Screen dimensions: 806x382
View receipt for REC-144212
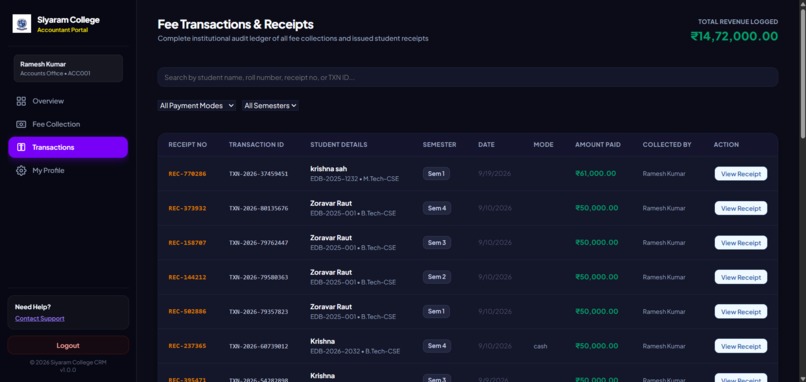tap(741, 277)
